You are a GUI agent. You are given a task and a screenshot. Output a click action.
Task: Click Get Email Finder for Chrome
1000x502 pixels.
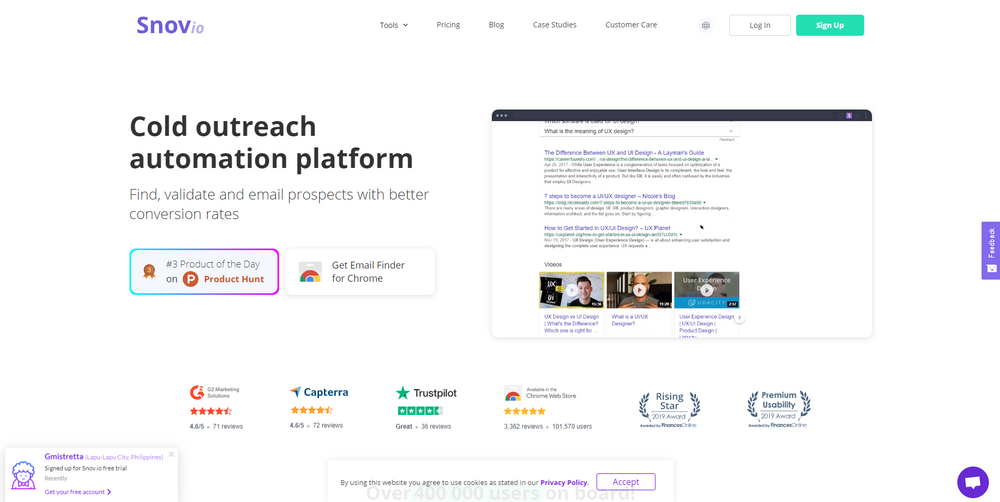(x=360, y=272)
